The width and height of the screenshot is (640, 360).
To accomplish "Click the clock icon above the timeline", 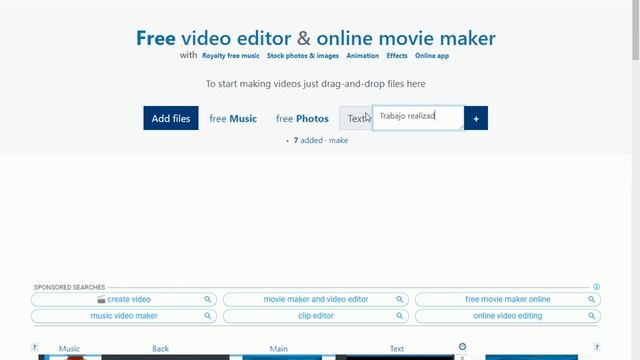I will pyautogui.click(x=462, y=347).
